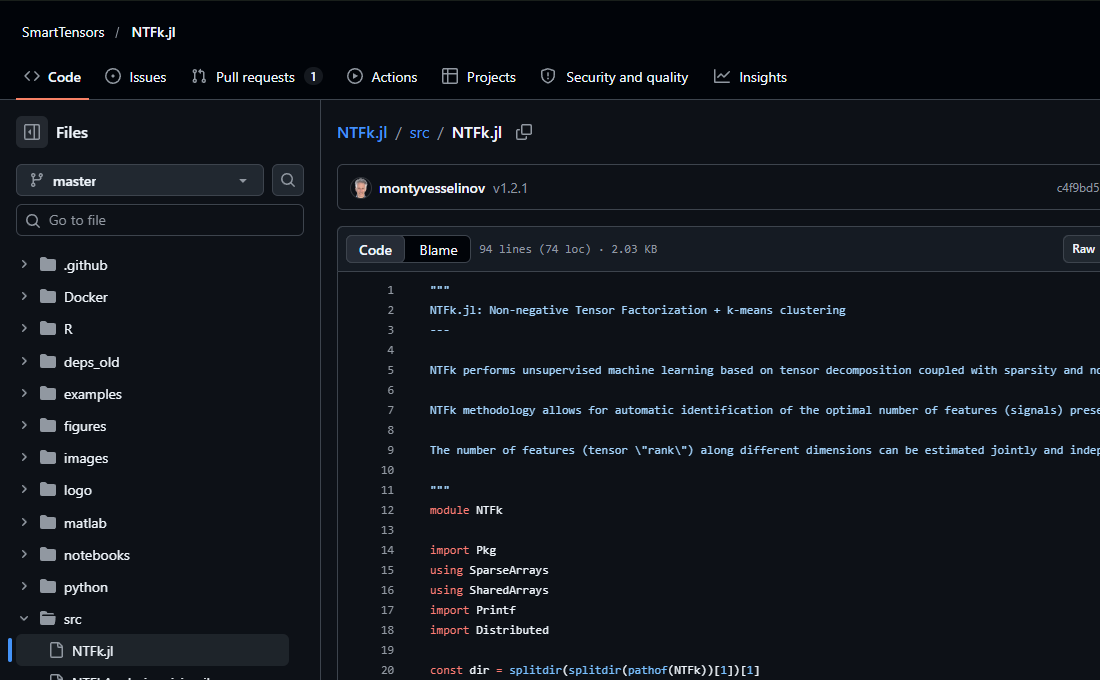Open the examples folder icon
Screen dimensions: 1100x680
click(48, 394)
